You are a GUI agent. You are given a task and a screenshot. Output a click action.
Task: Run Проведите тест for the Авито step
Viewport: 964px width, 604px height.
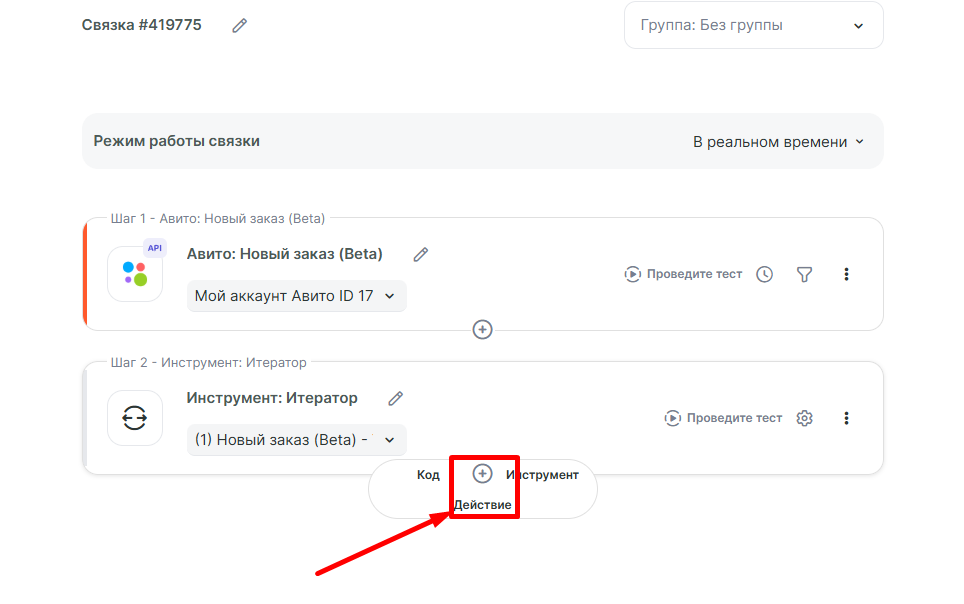coord(683,274)
